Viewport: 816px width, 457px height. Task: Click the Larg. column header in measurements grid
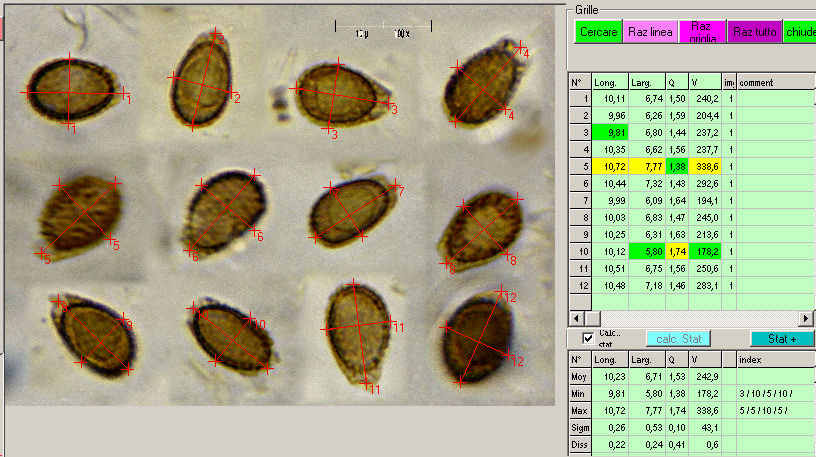pyautogui.click(x=647, y=82)
